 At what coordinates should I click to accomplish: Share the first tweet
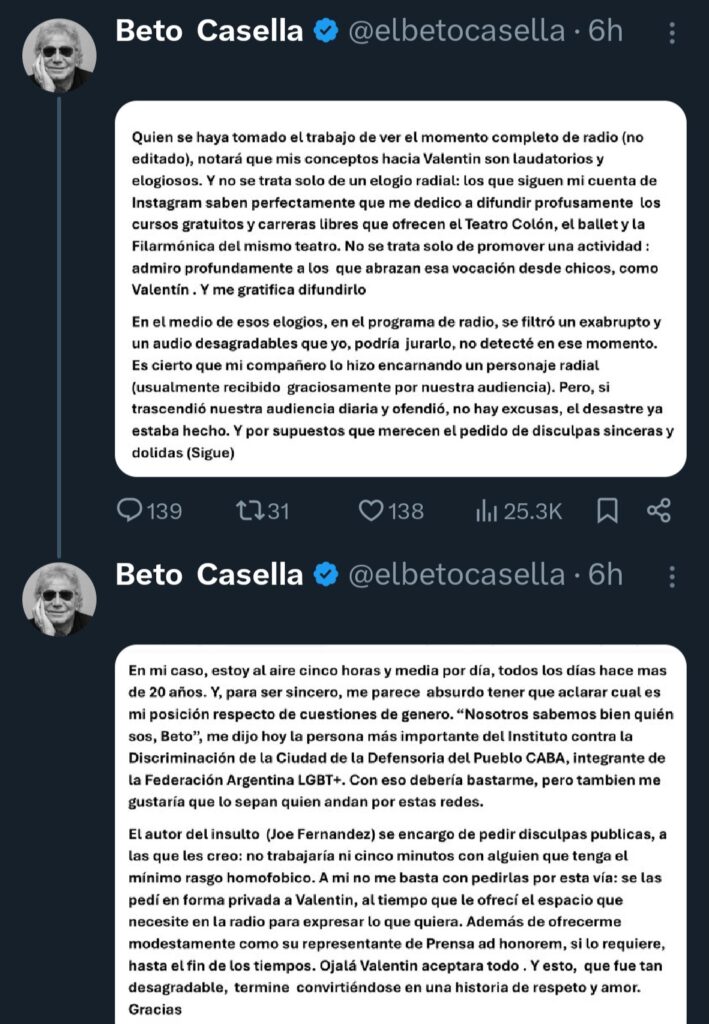658,511
